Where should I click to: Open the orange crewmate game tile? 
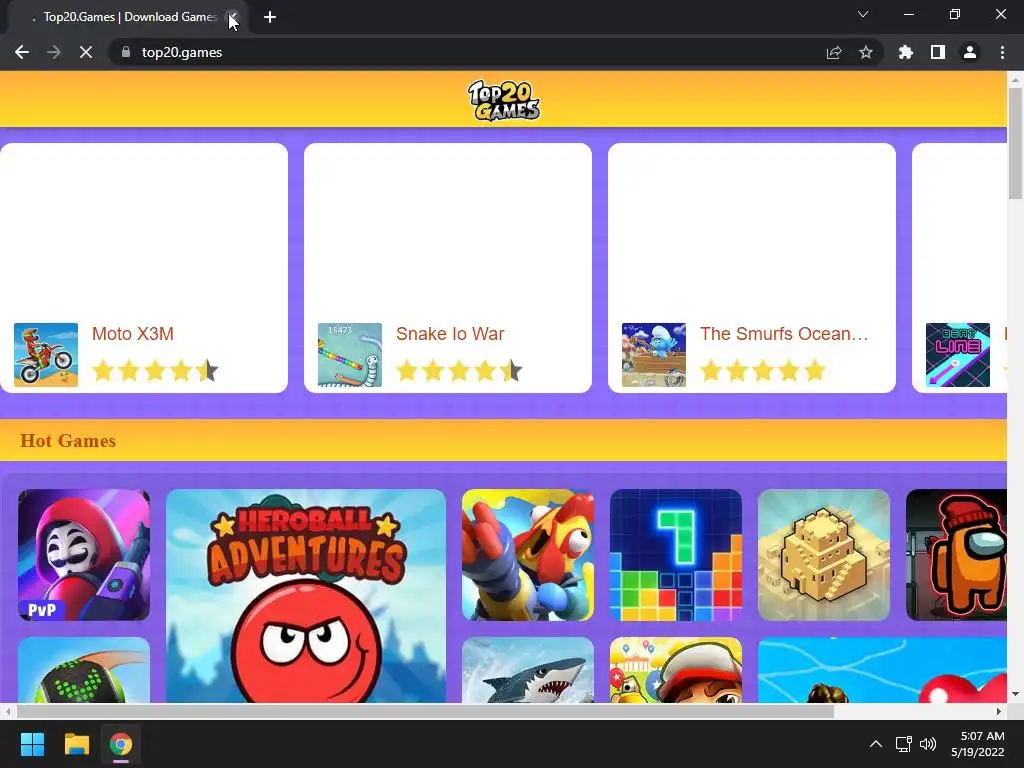point(957,554)
